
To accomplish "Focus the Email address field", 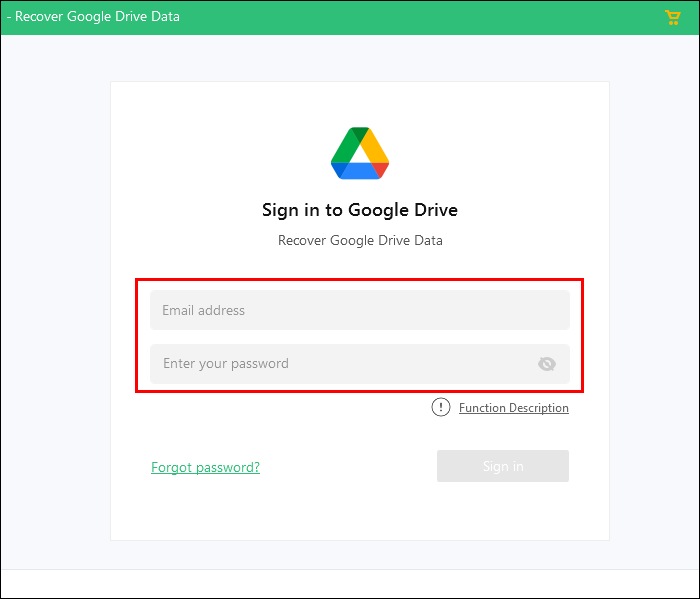I will click(360, 310).
